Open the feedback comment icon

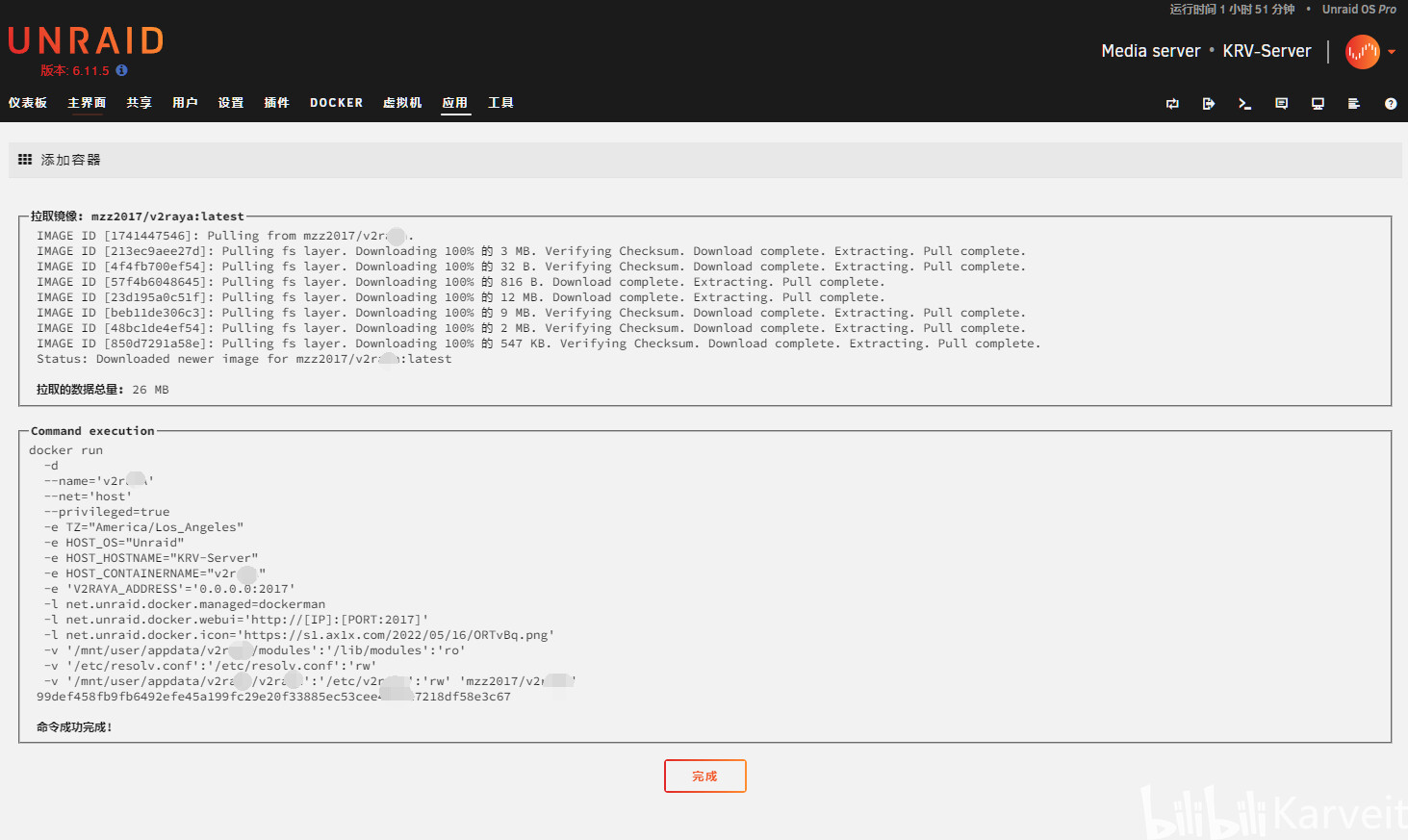point(1281,104)
